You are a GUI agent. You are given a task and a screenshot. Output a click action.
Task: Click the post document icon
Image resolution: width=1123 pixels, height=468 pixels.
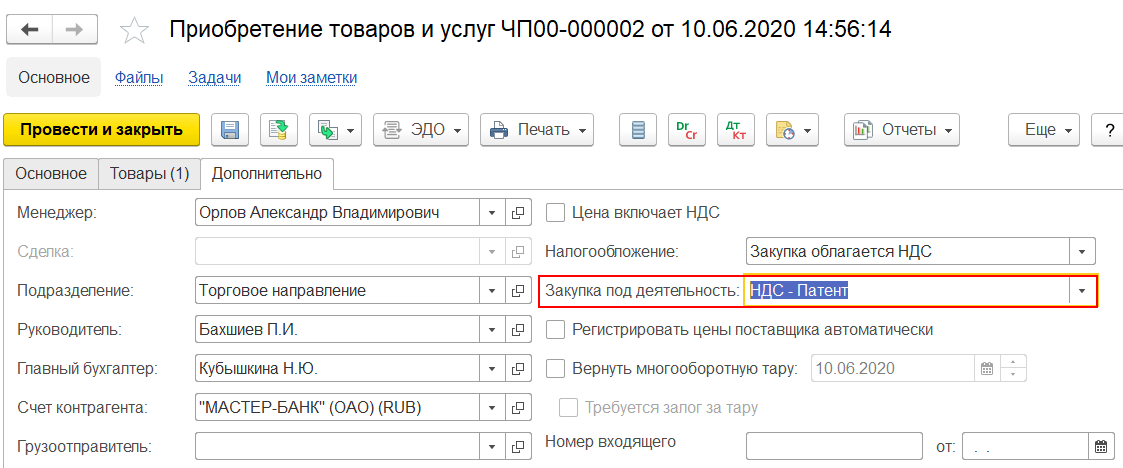[x=280, y=130]
